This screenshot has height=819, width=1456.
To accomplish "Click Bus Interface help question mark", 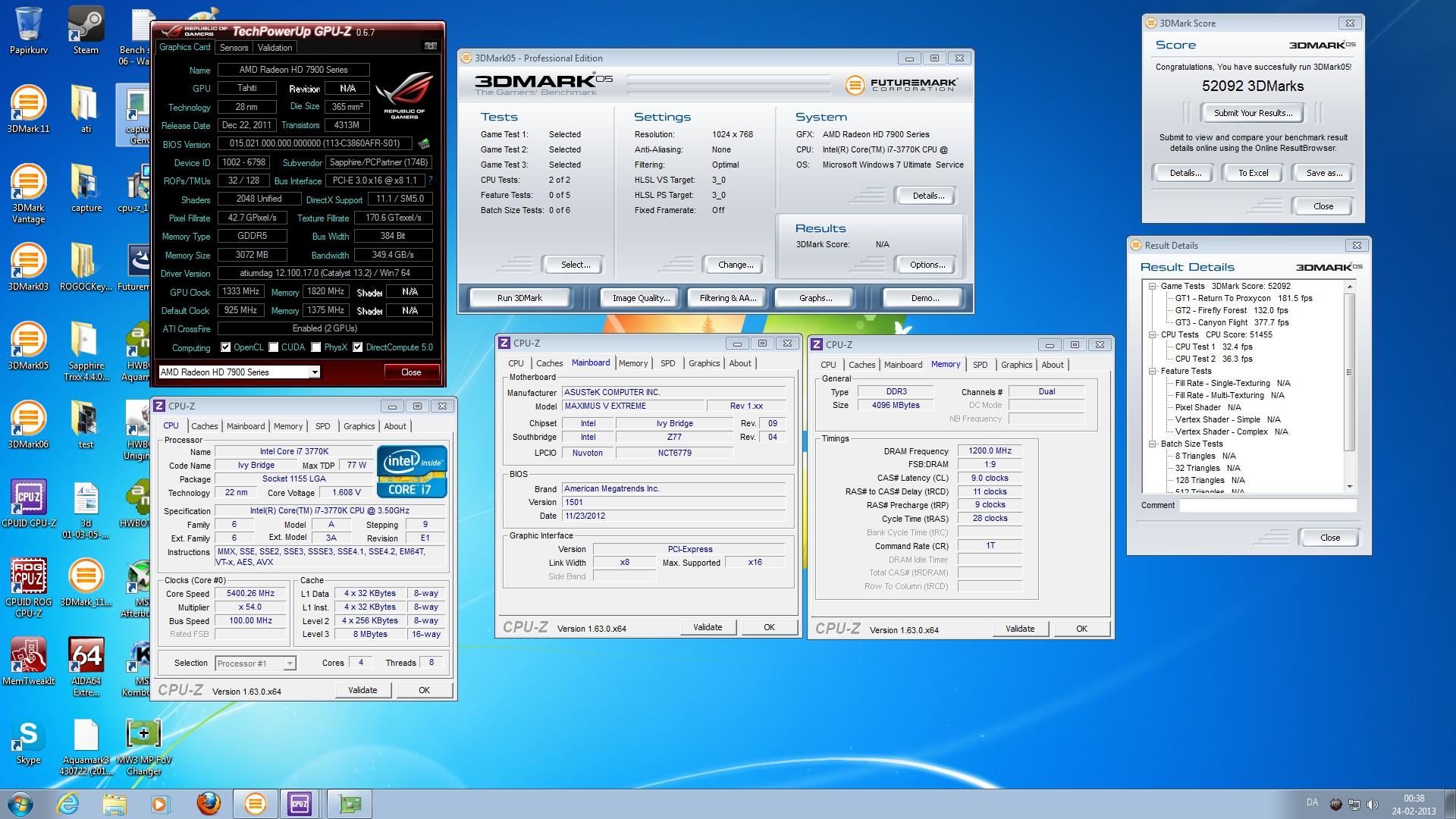I will 429,180.
